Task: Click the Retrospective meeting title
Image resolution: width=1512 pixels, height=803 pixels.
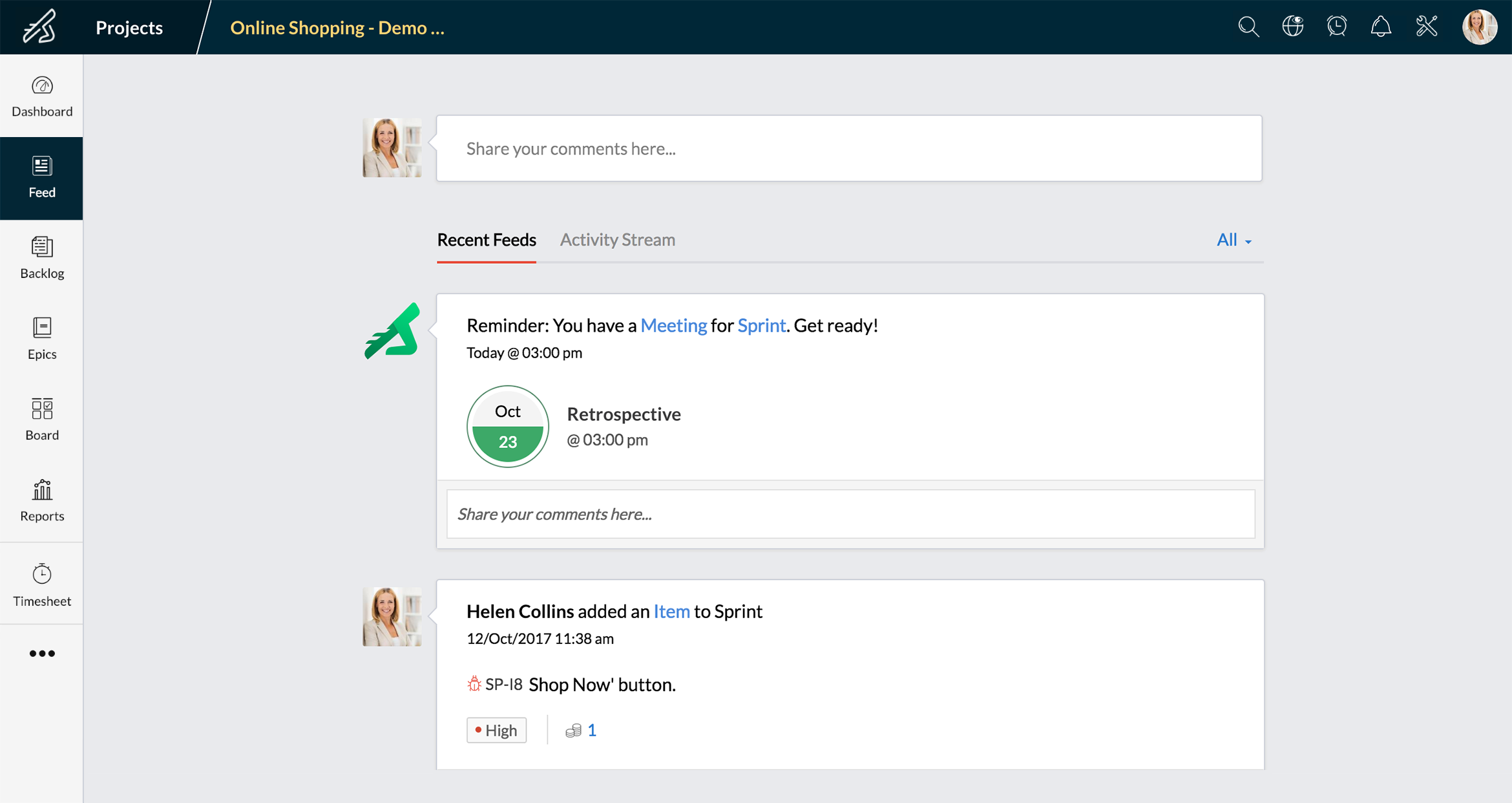Action: click(x=624, y=414)
